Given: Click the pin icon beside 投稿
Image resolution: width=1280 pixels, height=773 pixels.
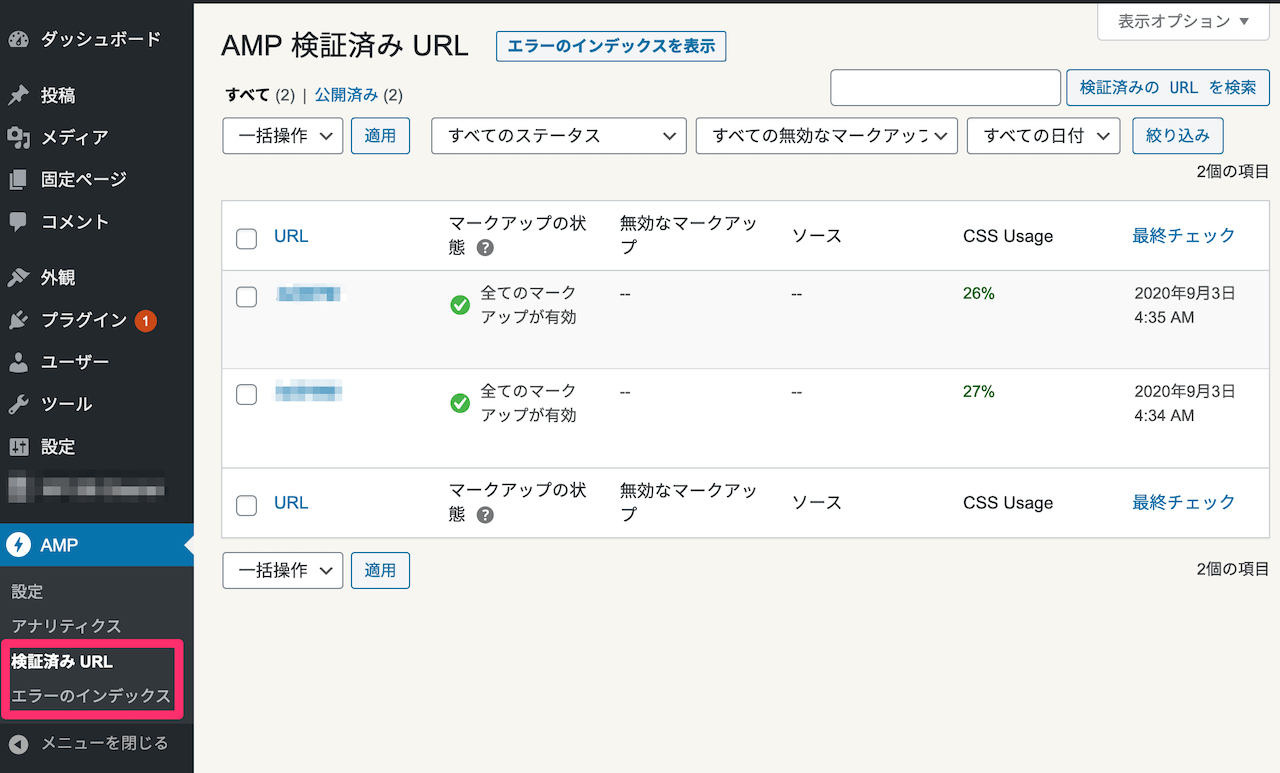Looking at the screenshot, I should (19, 96).
